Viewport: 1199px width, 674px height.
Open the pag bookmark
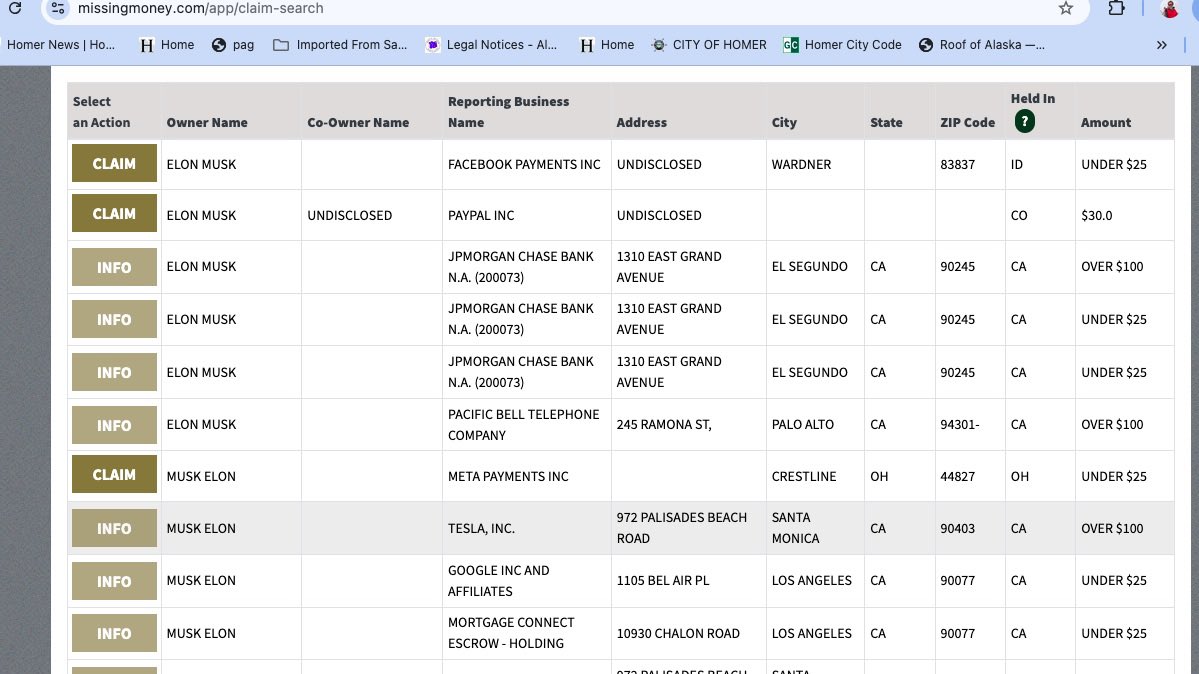tap(233, 45)
